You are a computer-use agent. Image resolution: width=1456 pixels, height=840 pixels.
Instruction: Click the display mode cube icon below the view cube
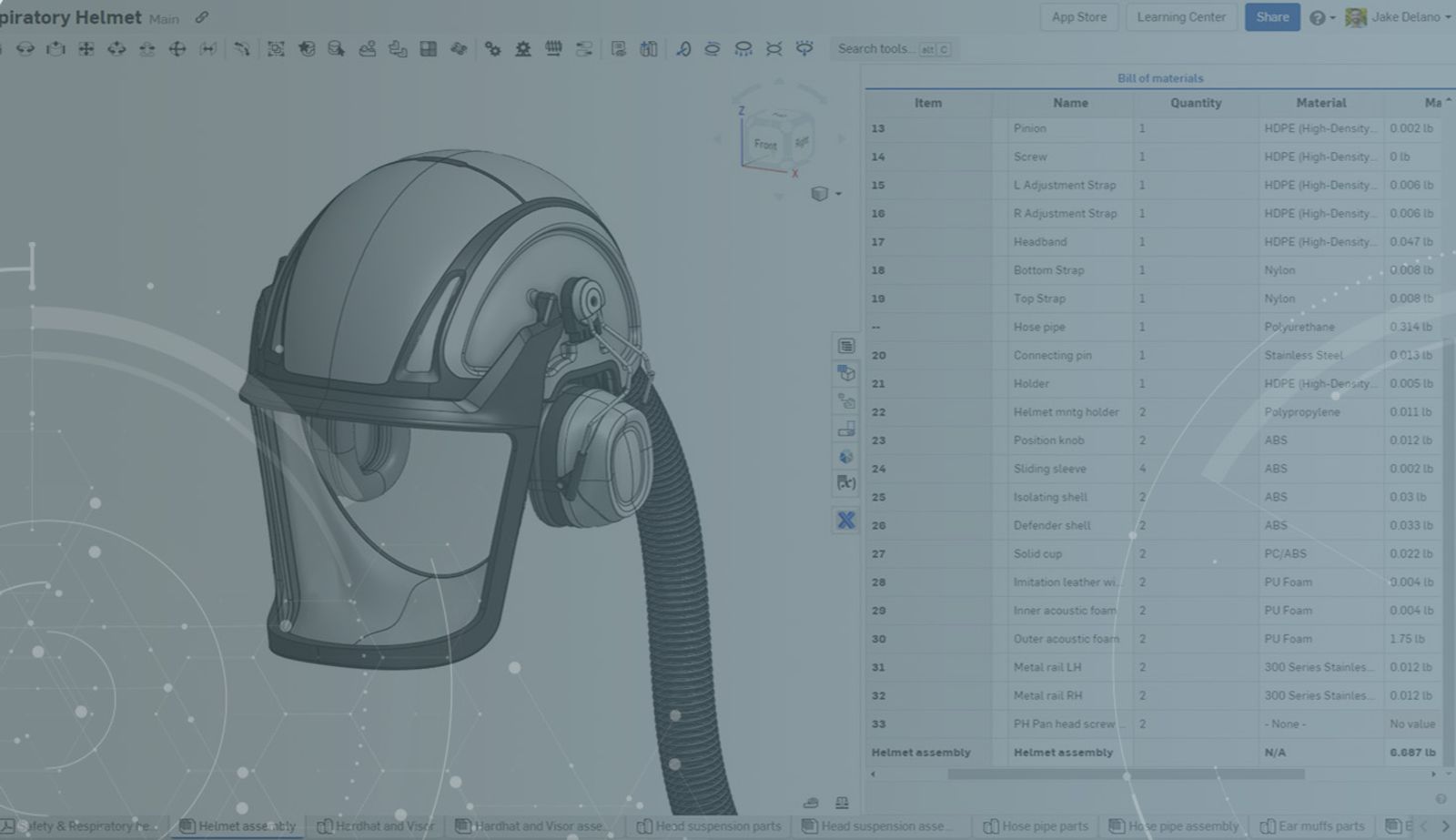tap(819, 194)
